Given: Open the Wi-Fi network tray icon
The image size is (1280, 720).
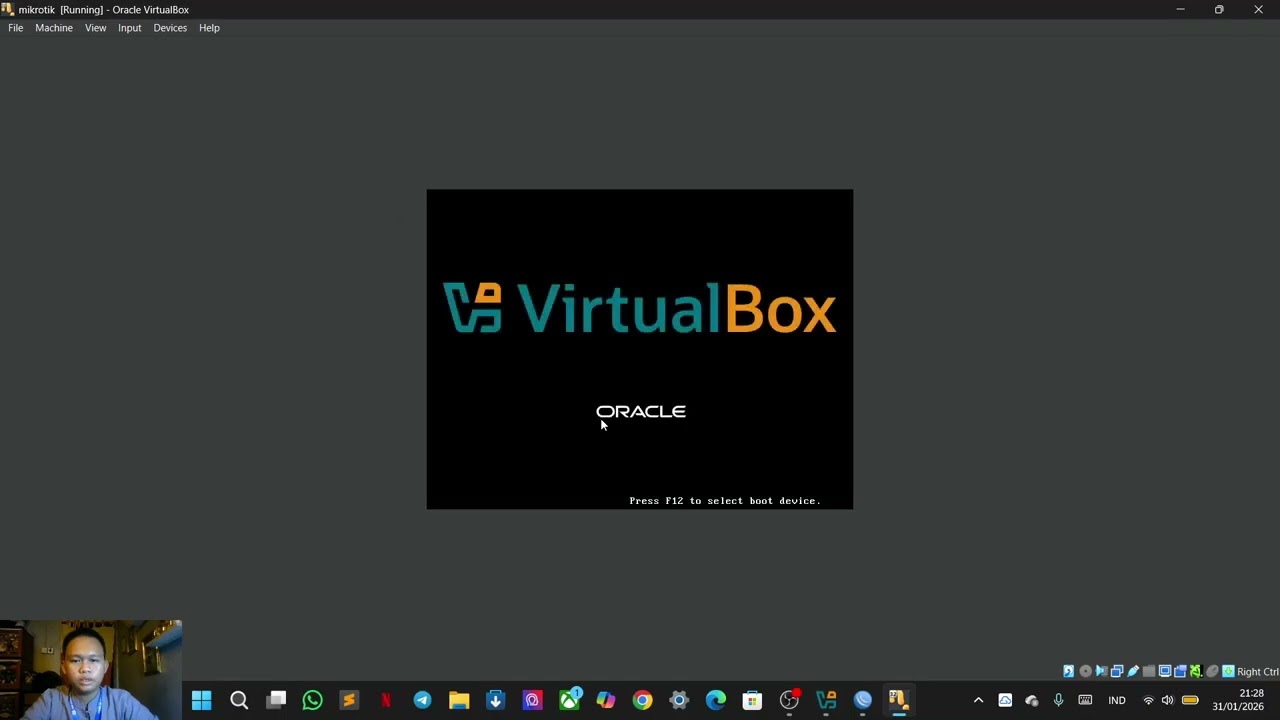Looking at the screenshot, I should tap(1148, 700).
